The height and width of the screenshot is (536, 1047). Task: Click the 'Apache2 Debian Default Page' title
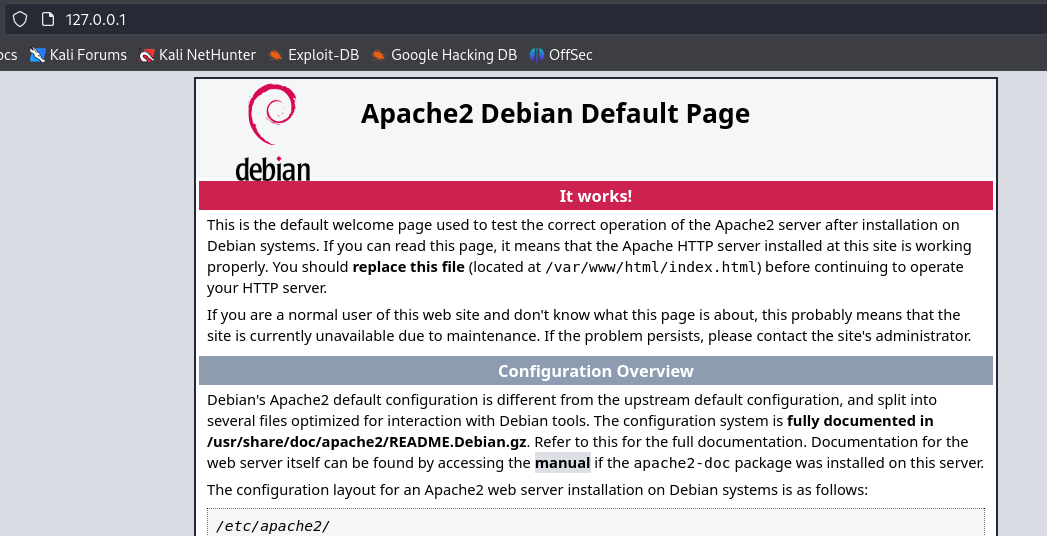pyautogui.click(x=555, y=114)
